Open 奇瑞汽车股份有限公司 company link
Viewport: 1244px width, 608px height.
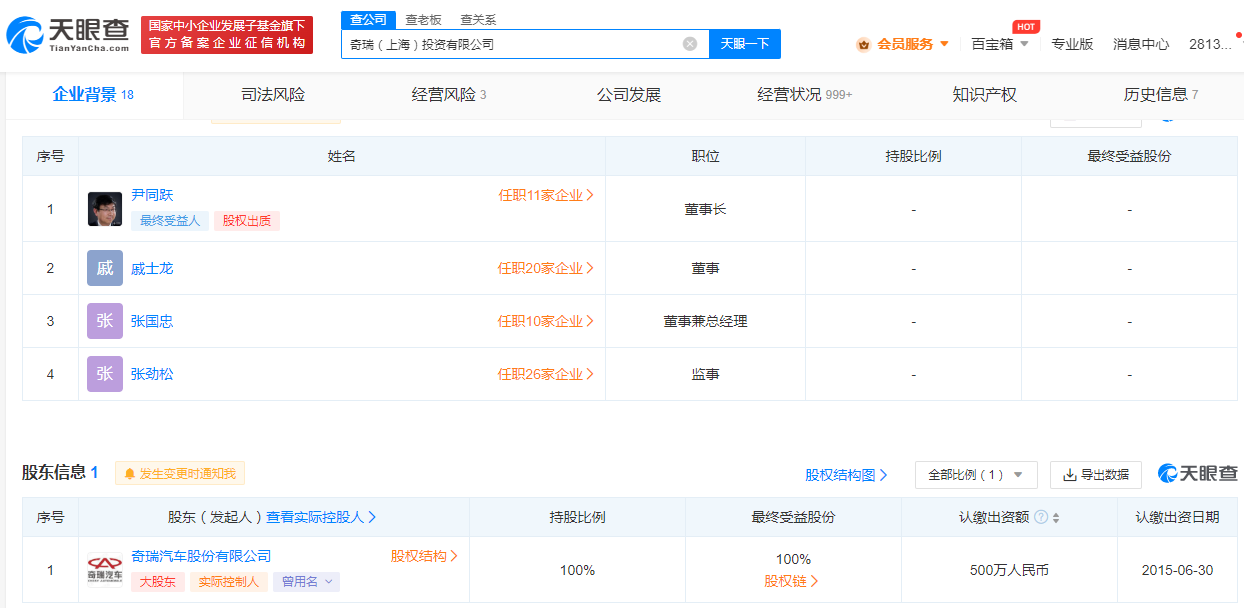pyautogui.click(x=201, y=556)
